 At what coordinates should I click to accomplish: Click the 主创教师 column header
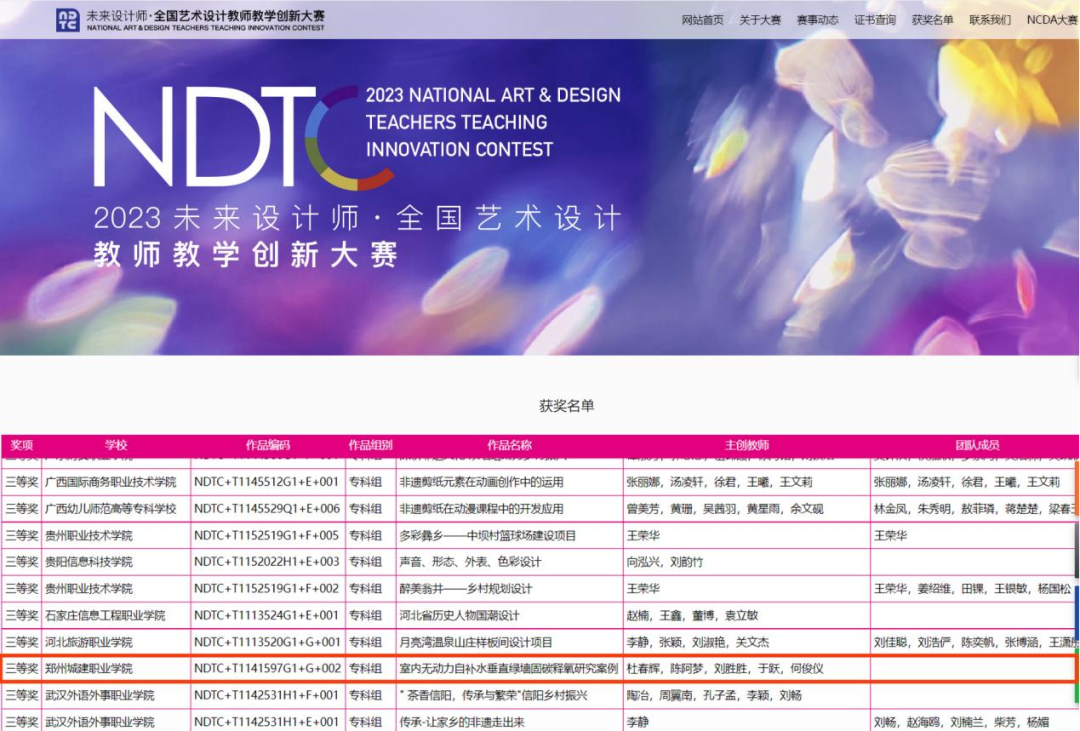pyautogui.click(x=747, y=445)
